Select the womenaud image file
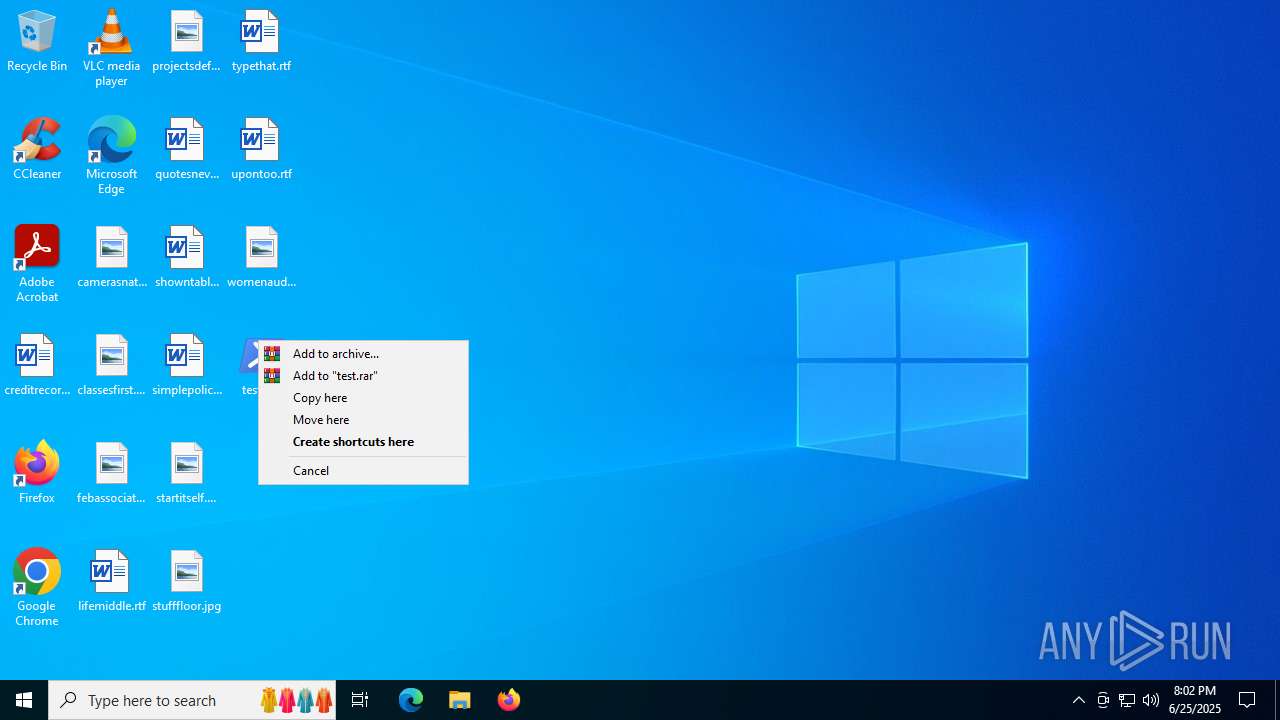 click(x=261, y=257)
